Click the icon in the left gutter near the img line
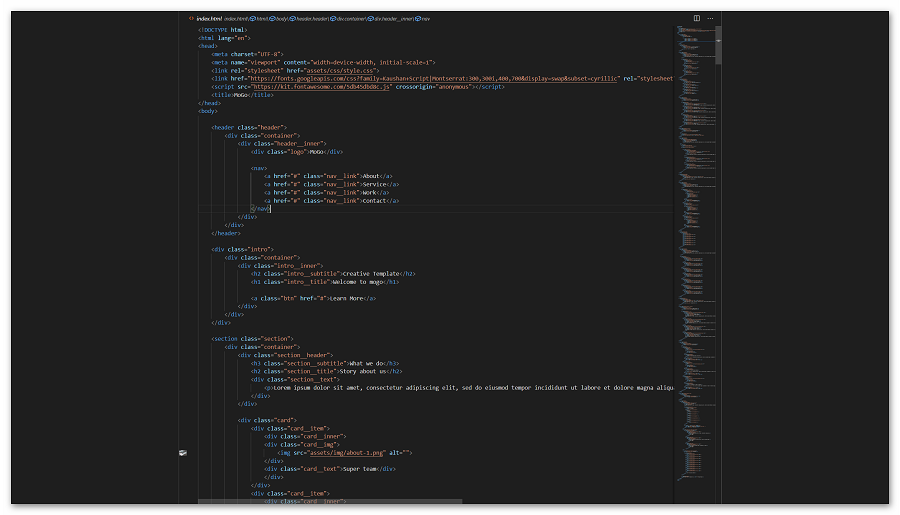 tap(183, 453)
